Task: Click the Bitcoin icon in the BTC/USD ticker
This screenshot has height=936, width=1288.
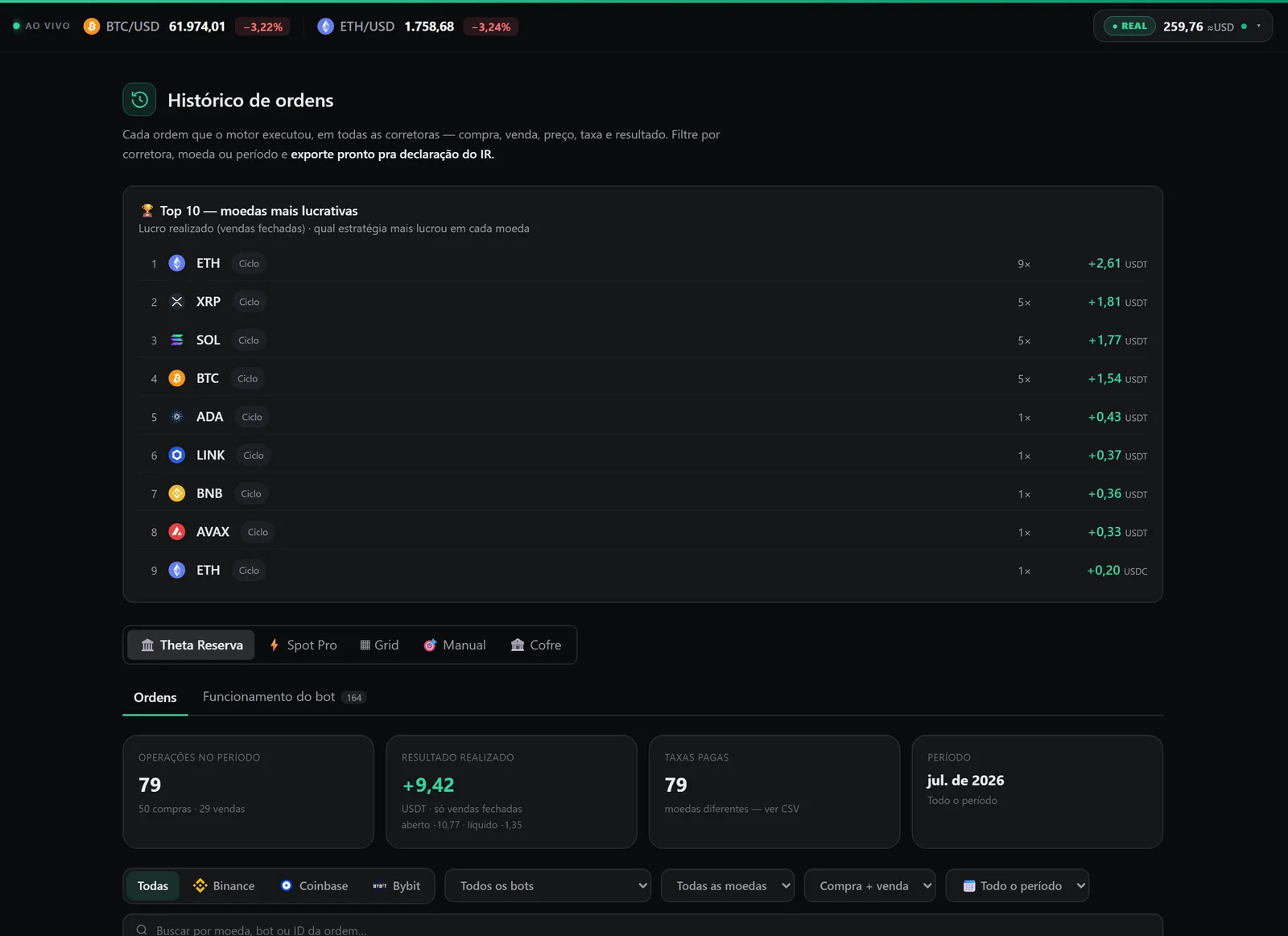Action: tap(92, 27)
